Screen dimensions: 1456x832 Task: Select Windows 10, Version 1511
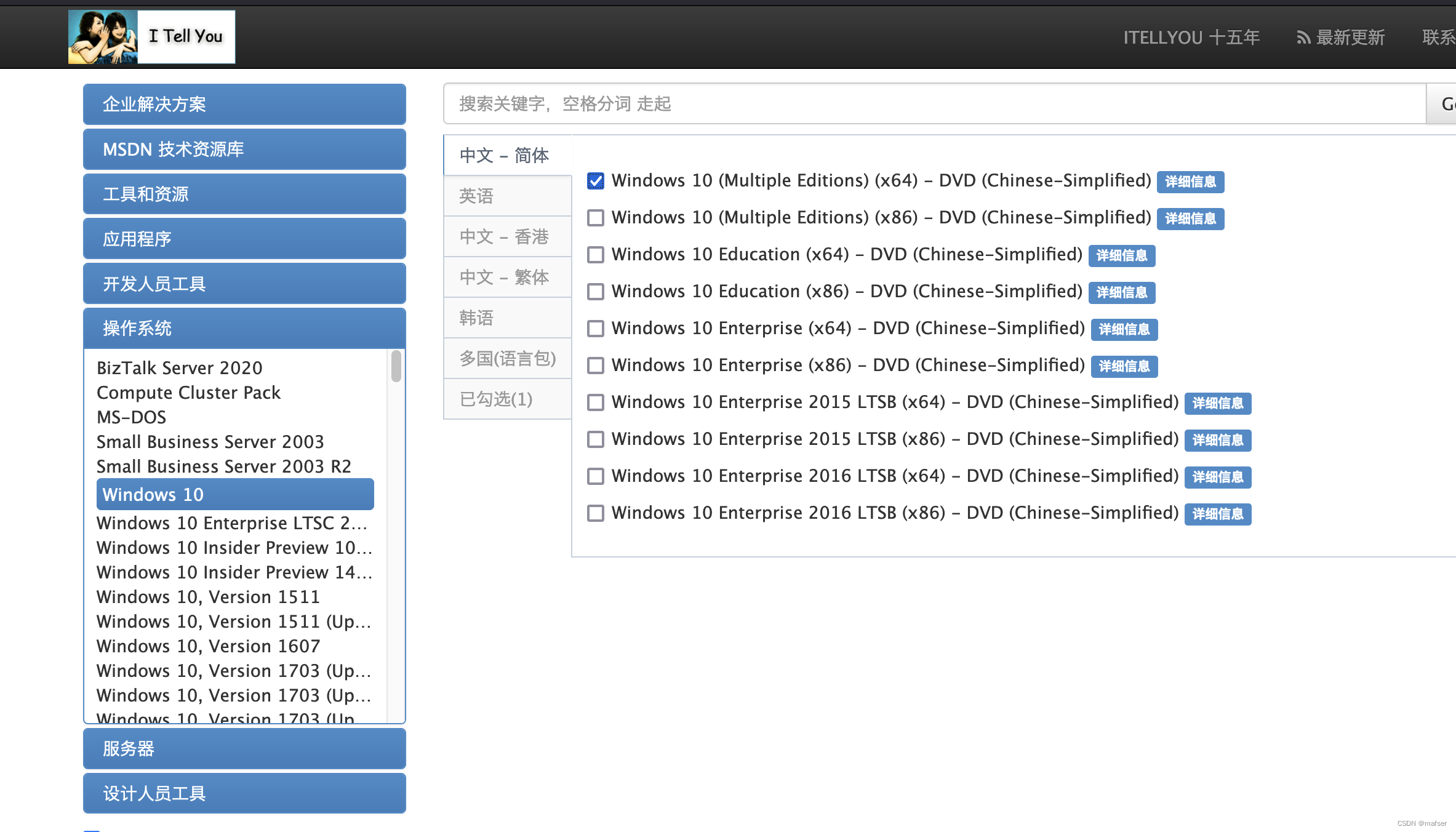pyautogui.click(x=209, y=597)
